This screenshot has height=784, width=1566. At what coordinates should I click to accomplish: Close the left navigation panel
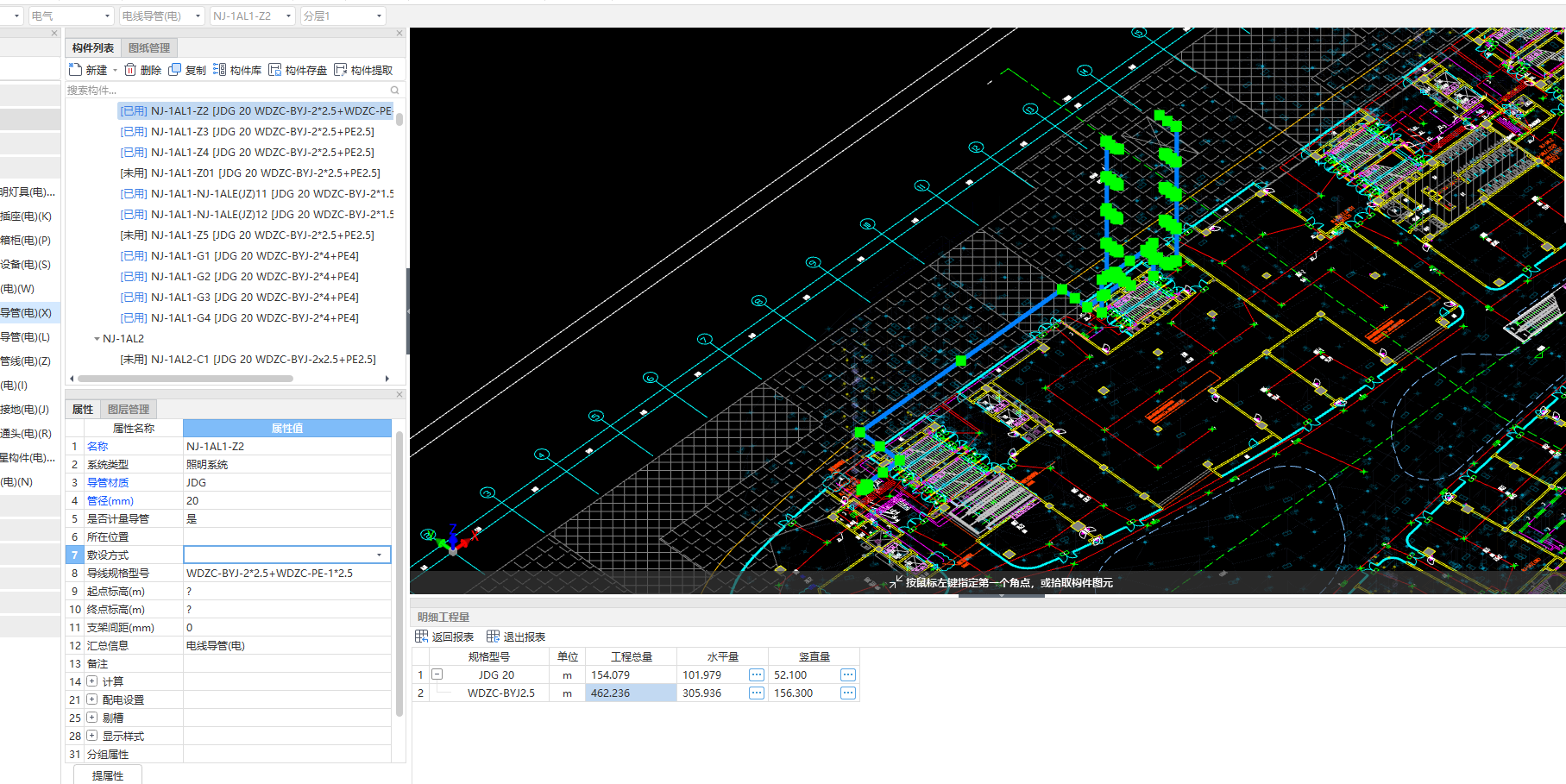(54, 34)
